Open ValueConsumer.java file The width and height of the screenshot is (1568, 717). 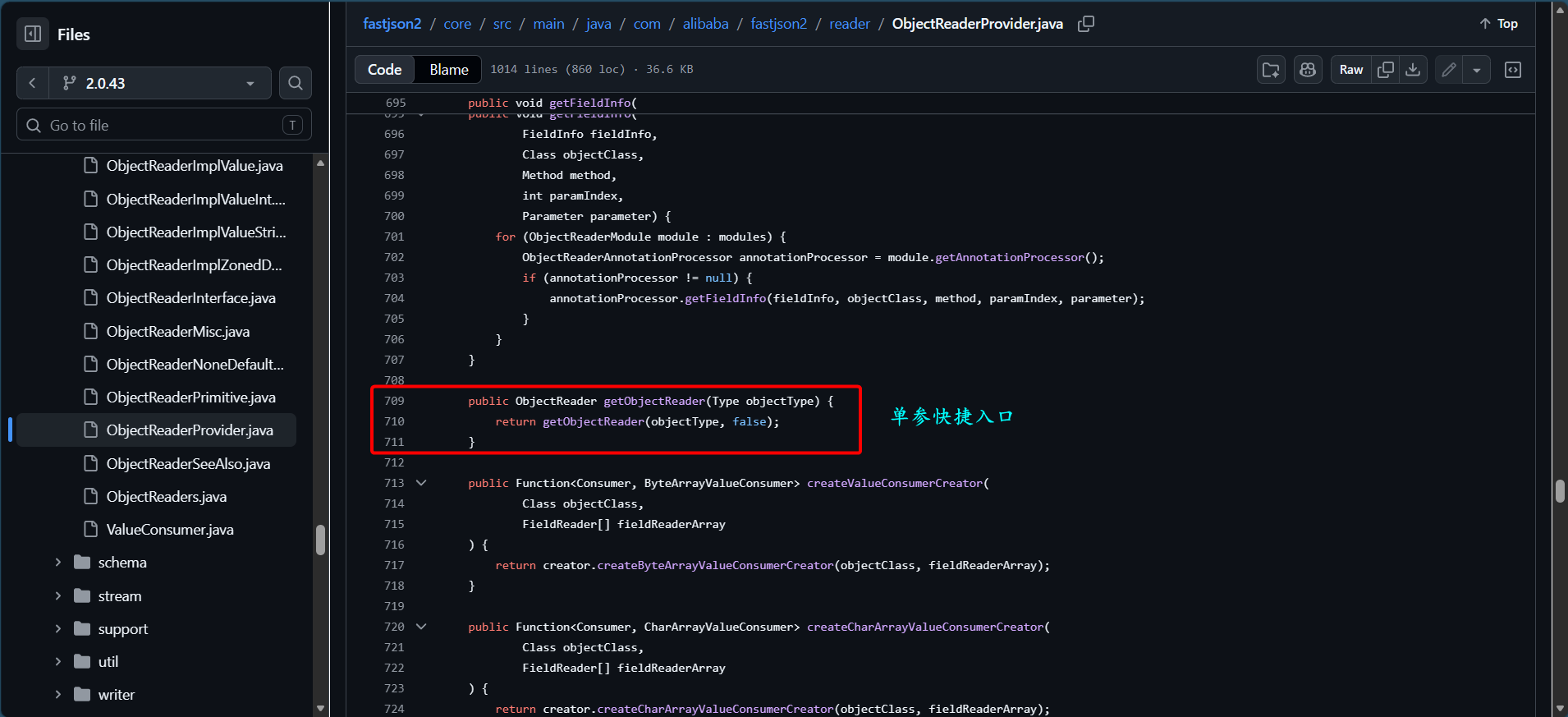170,529
